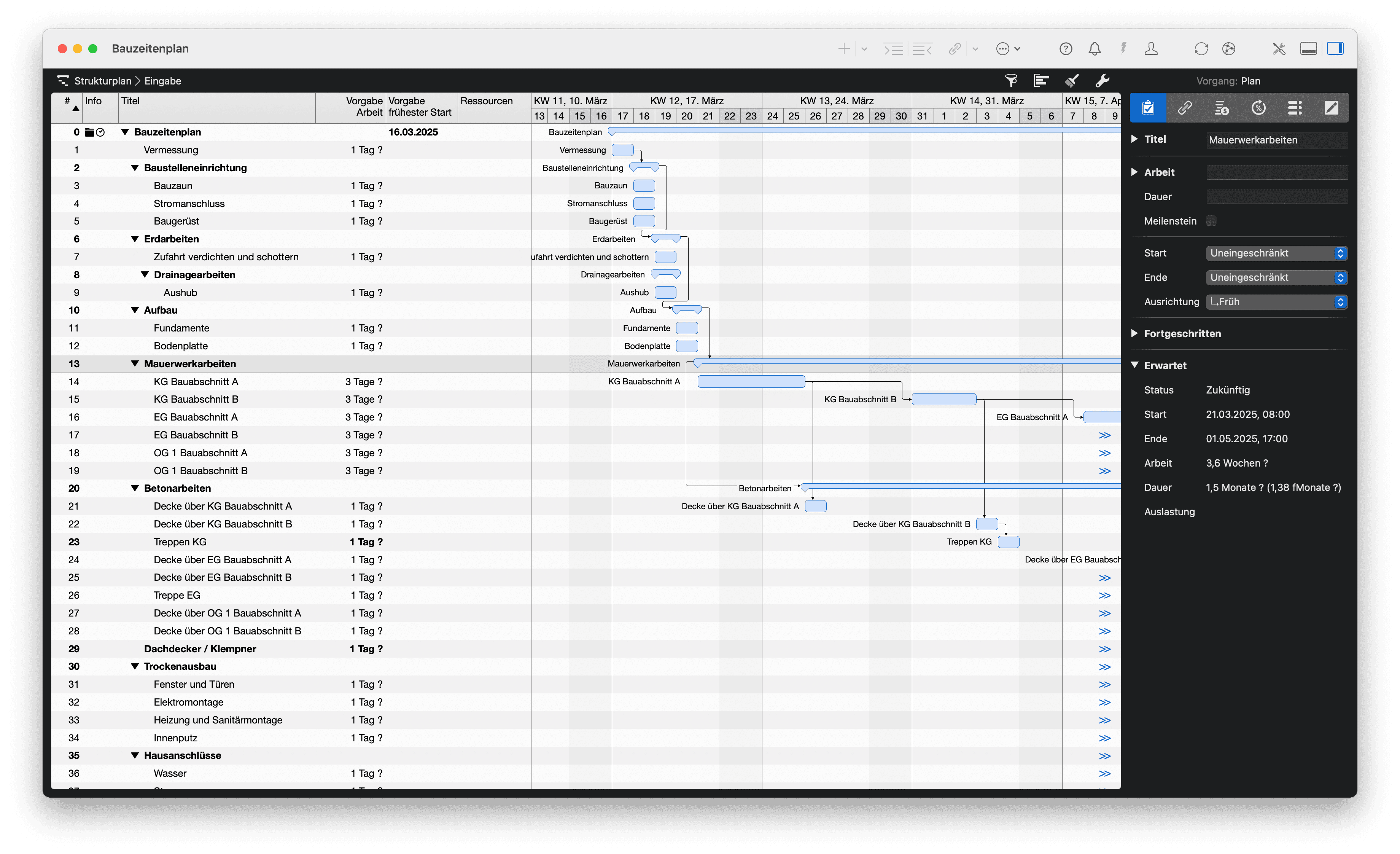Click the notifications bell in the toolbar
Viewport: 1400px width, 854px height.
click(x=1094, y=48)
